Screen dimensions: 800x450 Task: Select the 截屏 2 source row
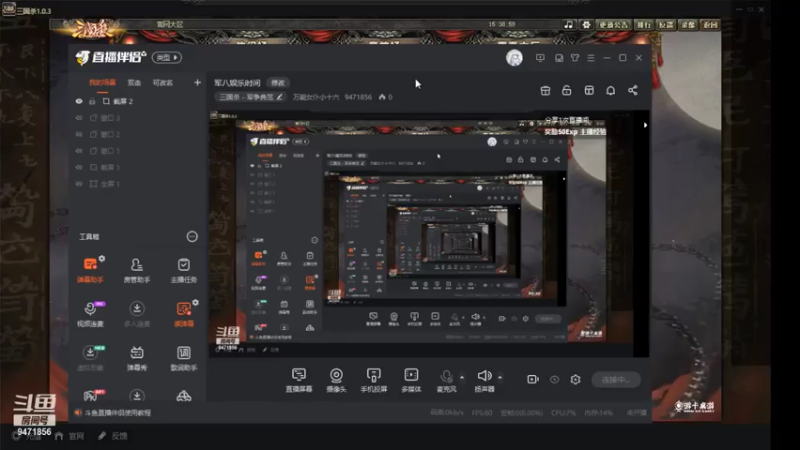(137, 101)
